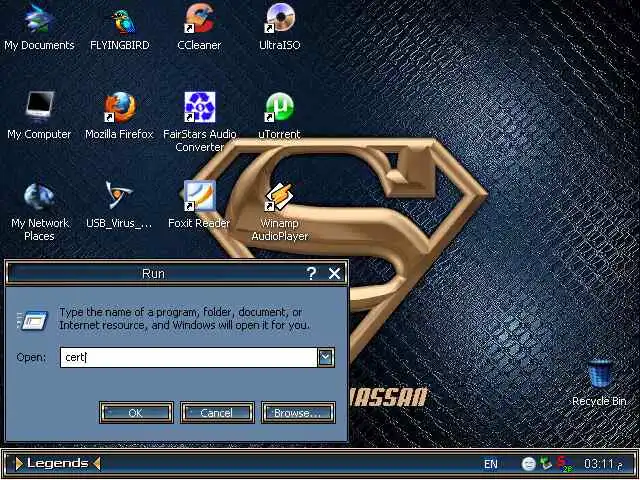The height and width of the screenshot is (480, 640).
Task: Click the Run dialog help question mark
Action: point(311,273)
